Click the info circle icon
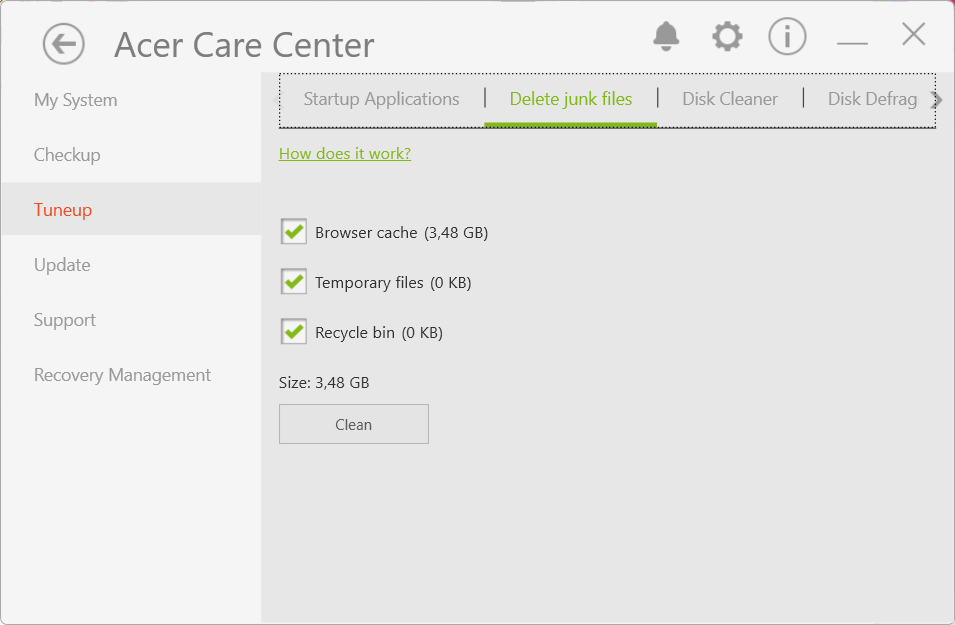Image resolution: width=955 pixels, height=625 pixels. tap(787, 37)
